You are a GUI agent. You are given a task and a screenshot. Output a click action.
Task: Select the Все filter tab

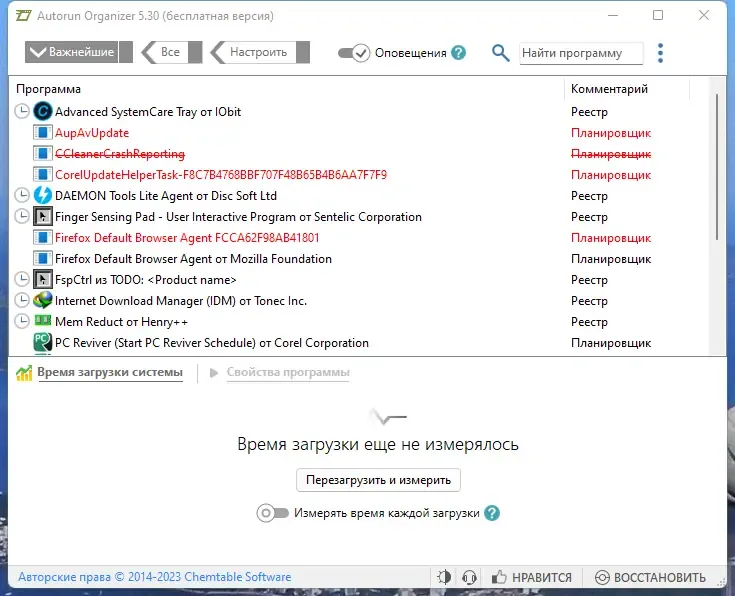170,52
